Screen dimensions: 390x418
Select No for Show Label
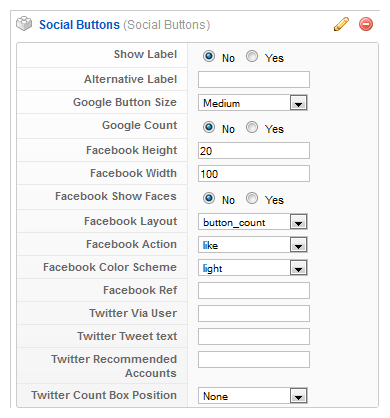[209, 56]
